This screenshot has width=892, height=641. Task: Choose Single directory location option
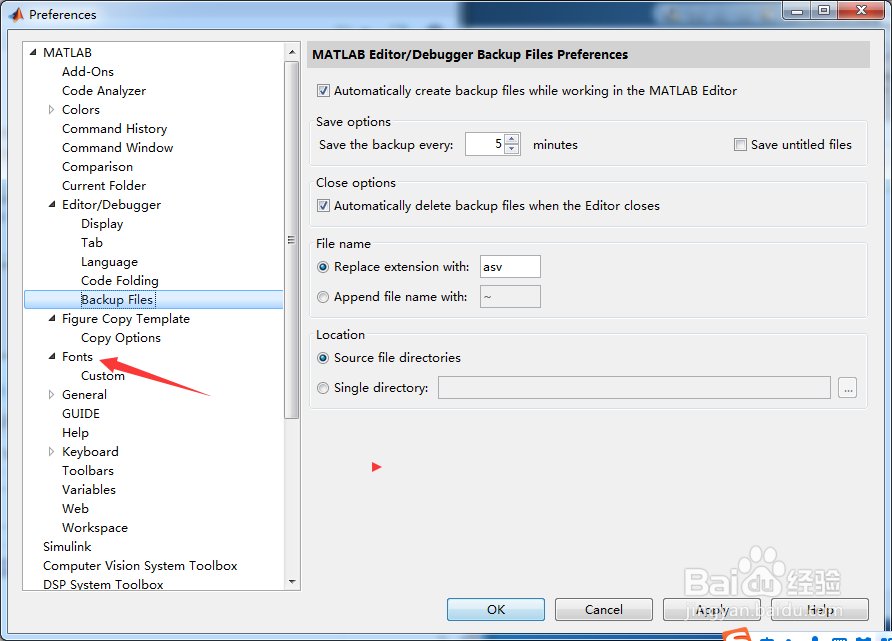(x=323, y=388)
